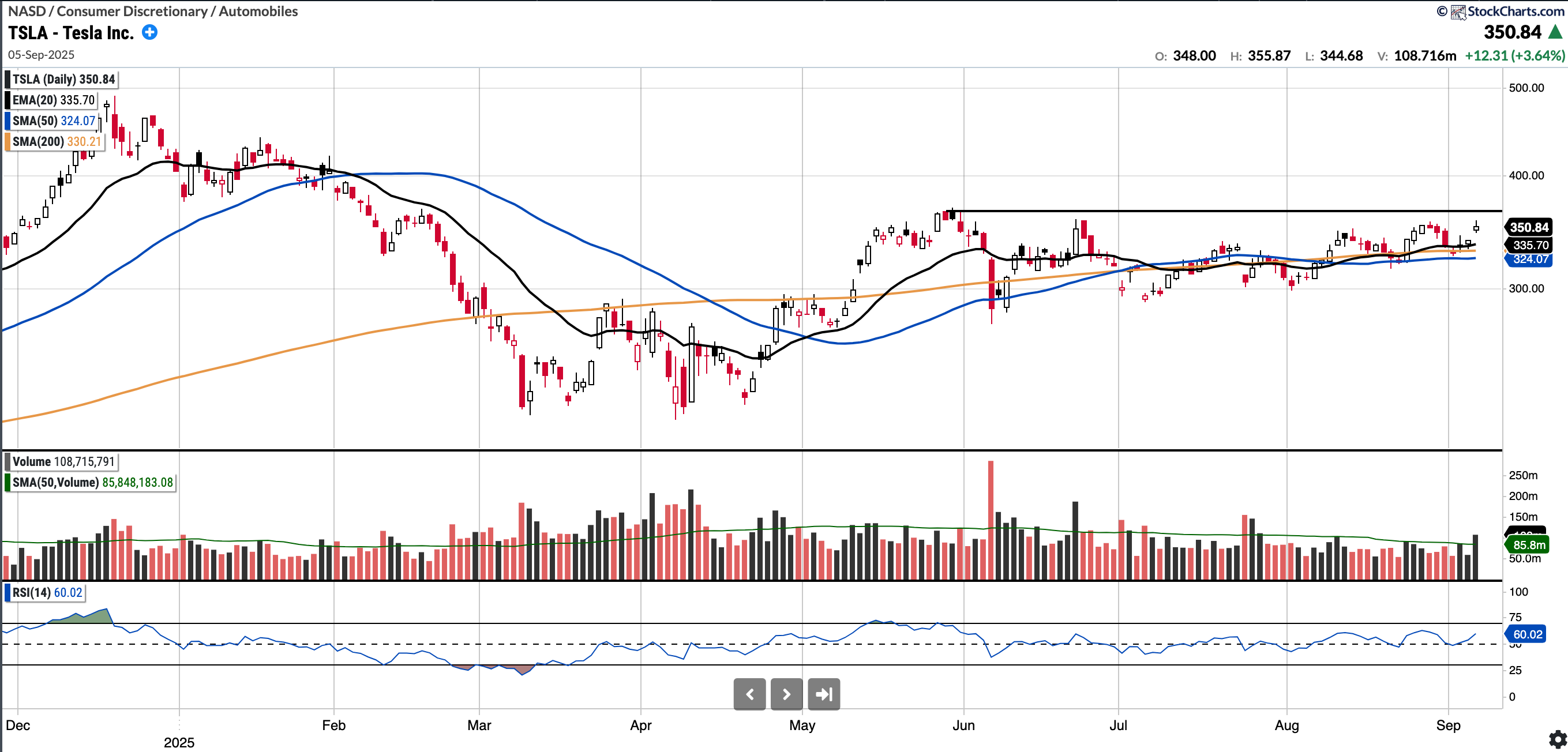Click the black TSLA (Daily) legend swatch
The width and height of the screenshot is (1568, 752).
pos(7,80)
